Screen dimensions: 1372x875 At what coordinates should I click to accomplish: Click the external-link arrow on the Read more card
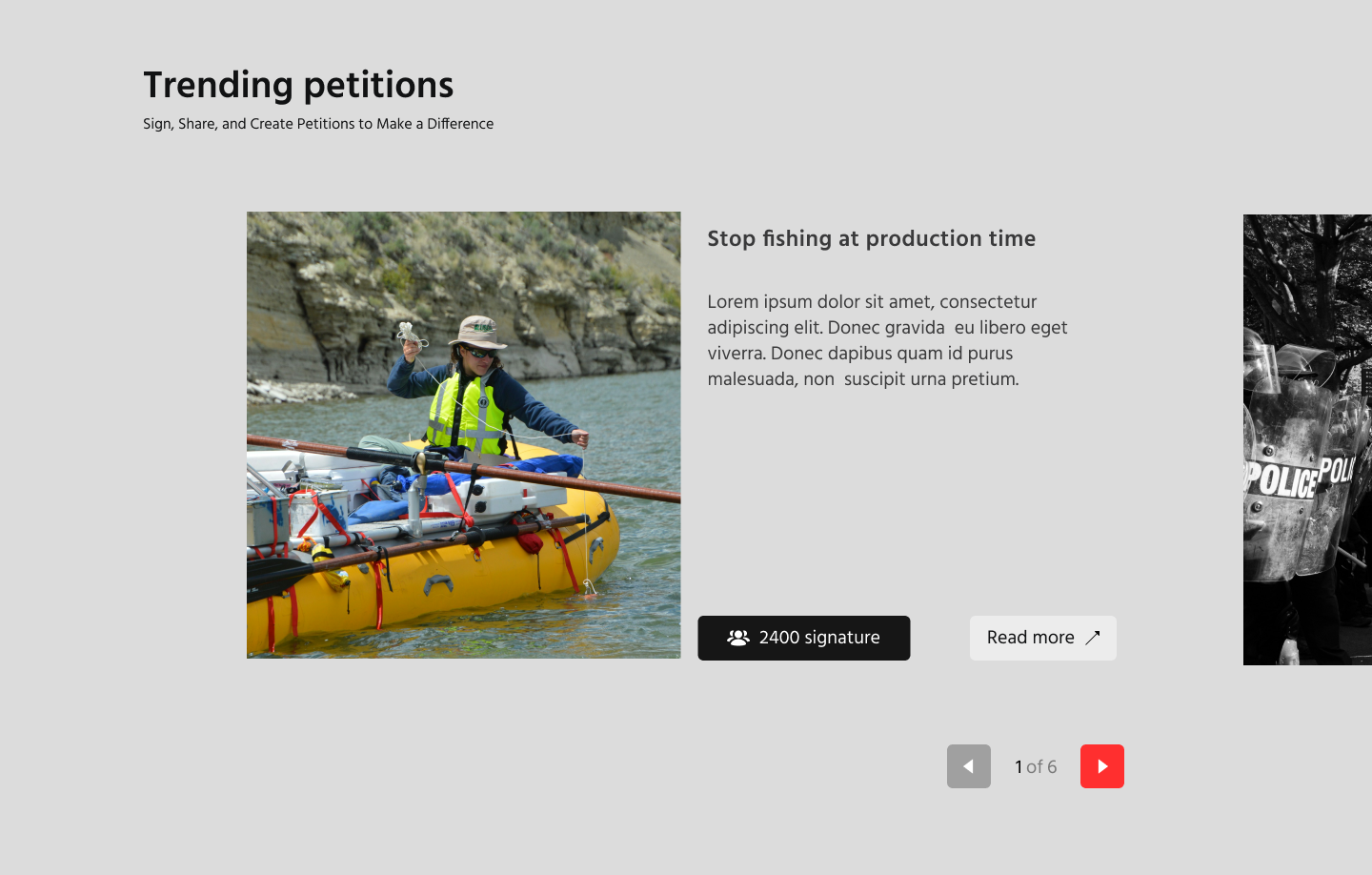point(1093,638)
